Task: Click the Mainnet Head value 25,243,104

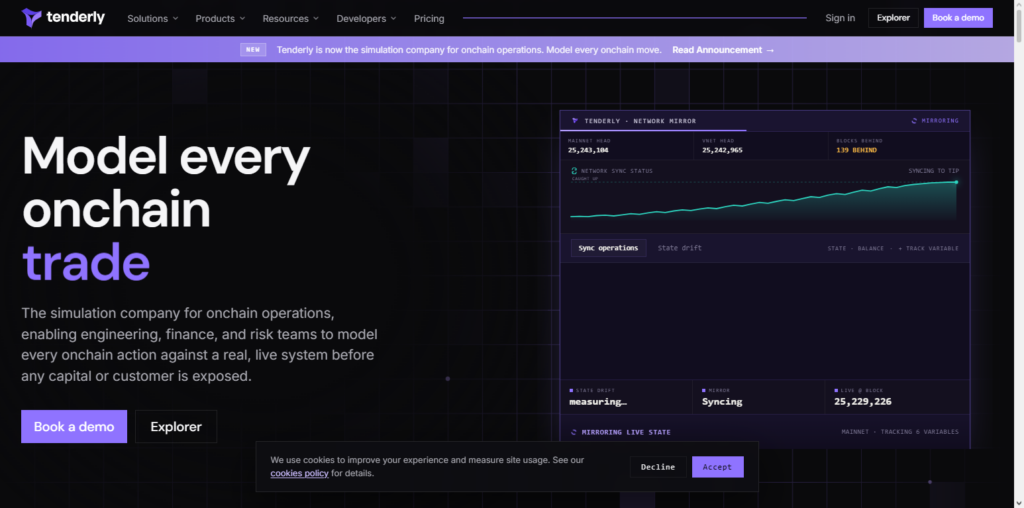Action: [588, 150]
